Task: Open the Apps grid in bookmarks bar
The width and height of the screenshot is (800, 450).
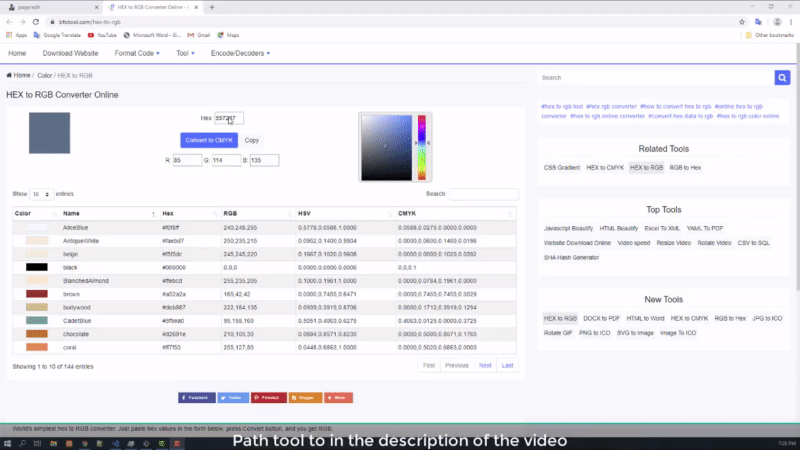Action: coord(18,34)
